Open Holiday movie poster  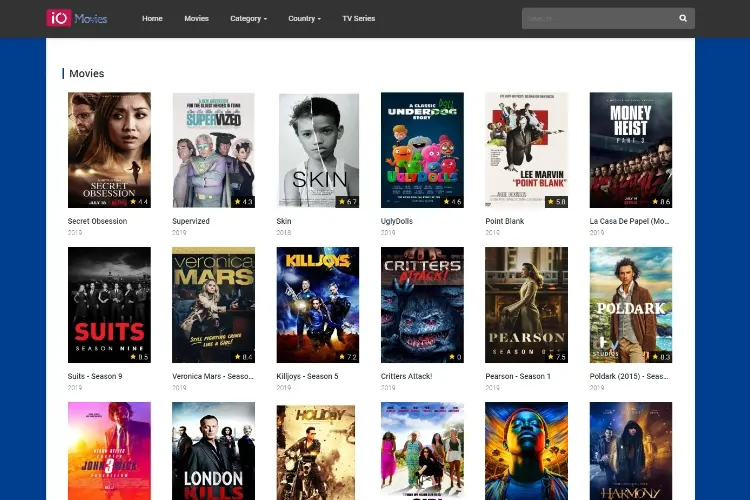[318, 451]
